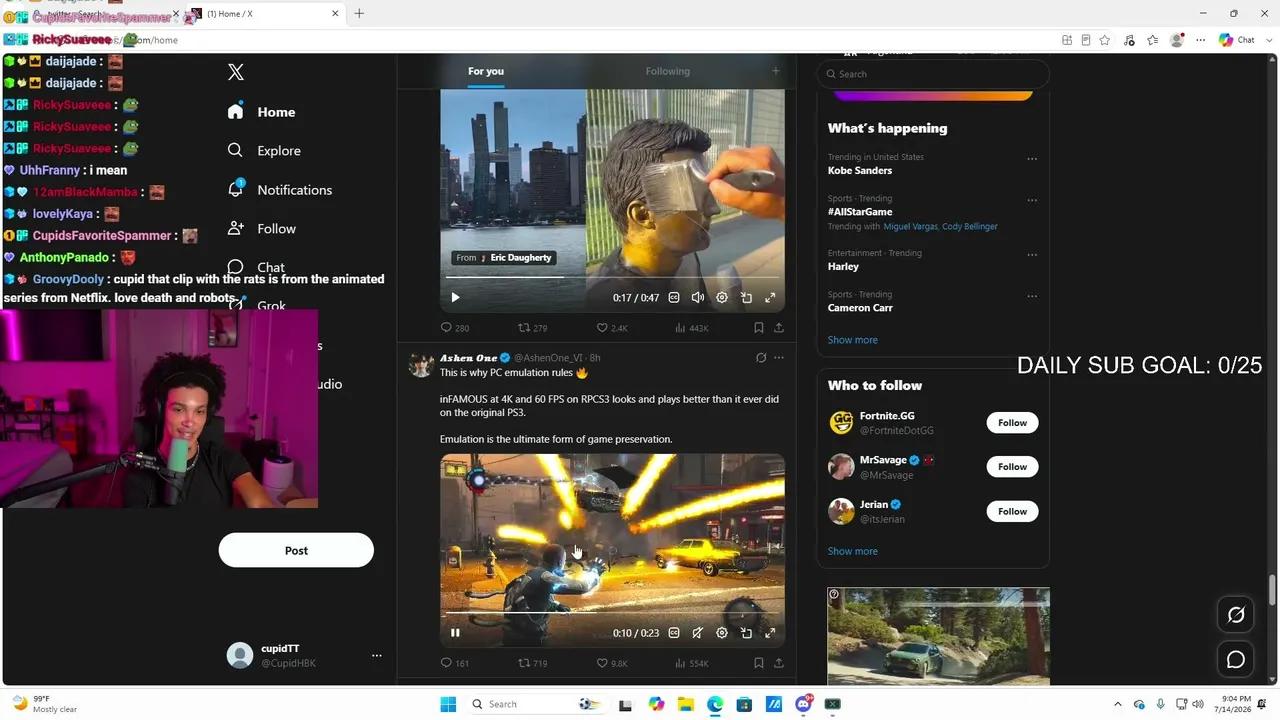
Task: Like the post with 9.8K likes
Action: point(612,663)
